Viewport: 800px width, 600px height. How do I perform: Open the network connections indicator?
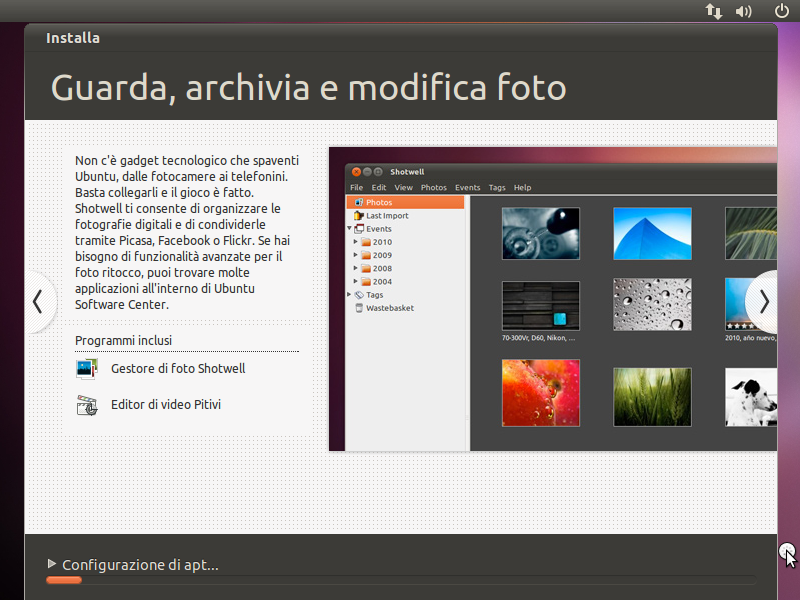[714, 11]
